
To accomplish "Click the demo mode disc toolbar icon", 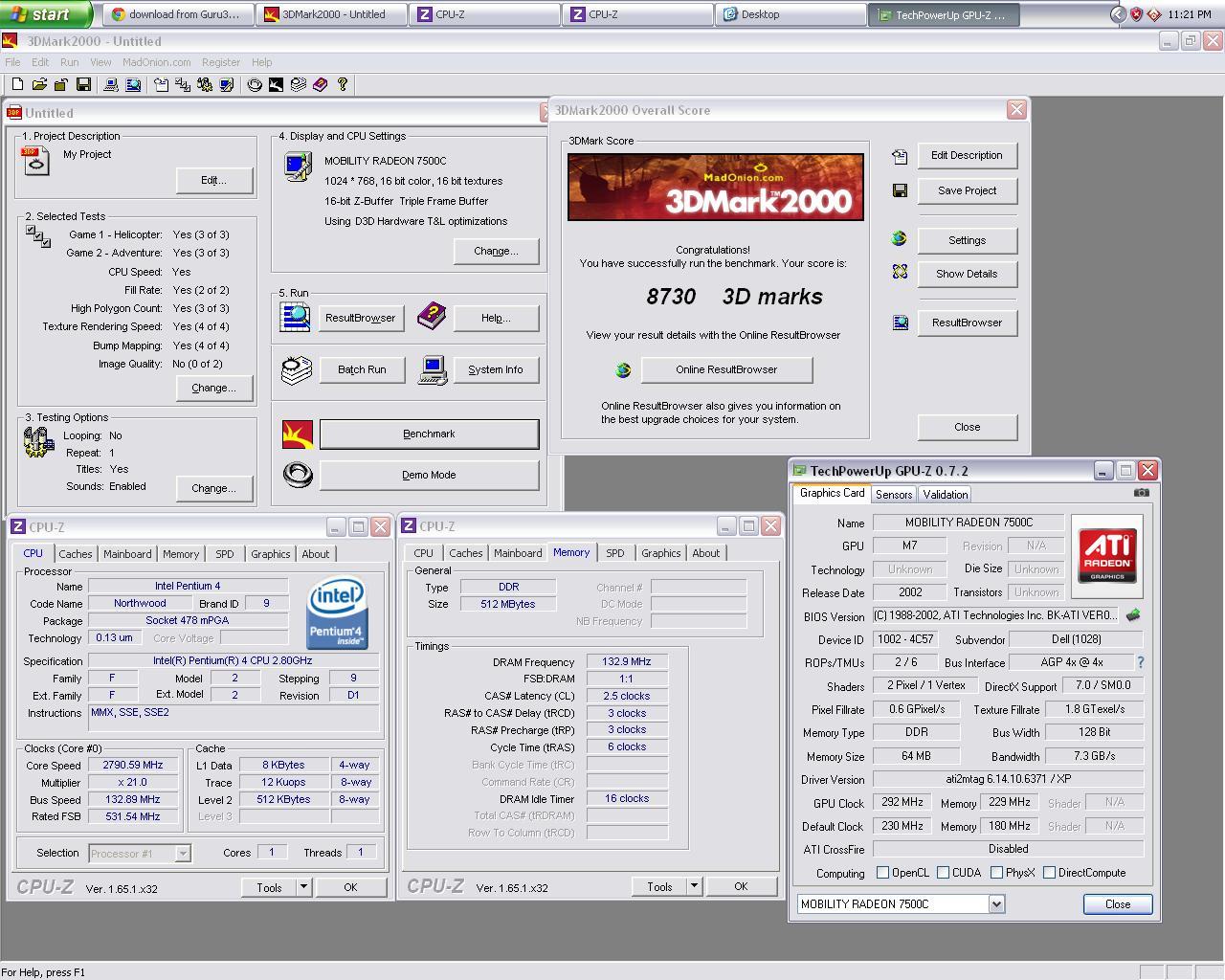I will tap(255, 85).
